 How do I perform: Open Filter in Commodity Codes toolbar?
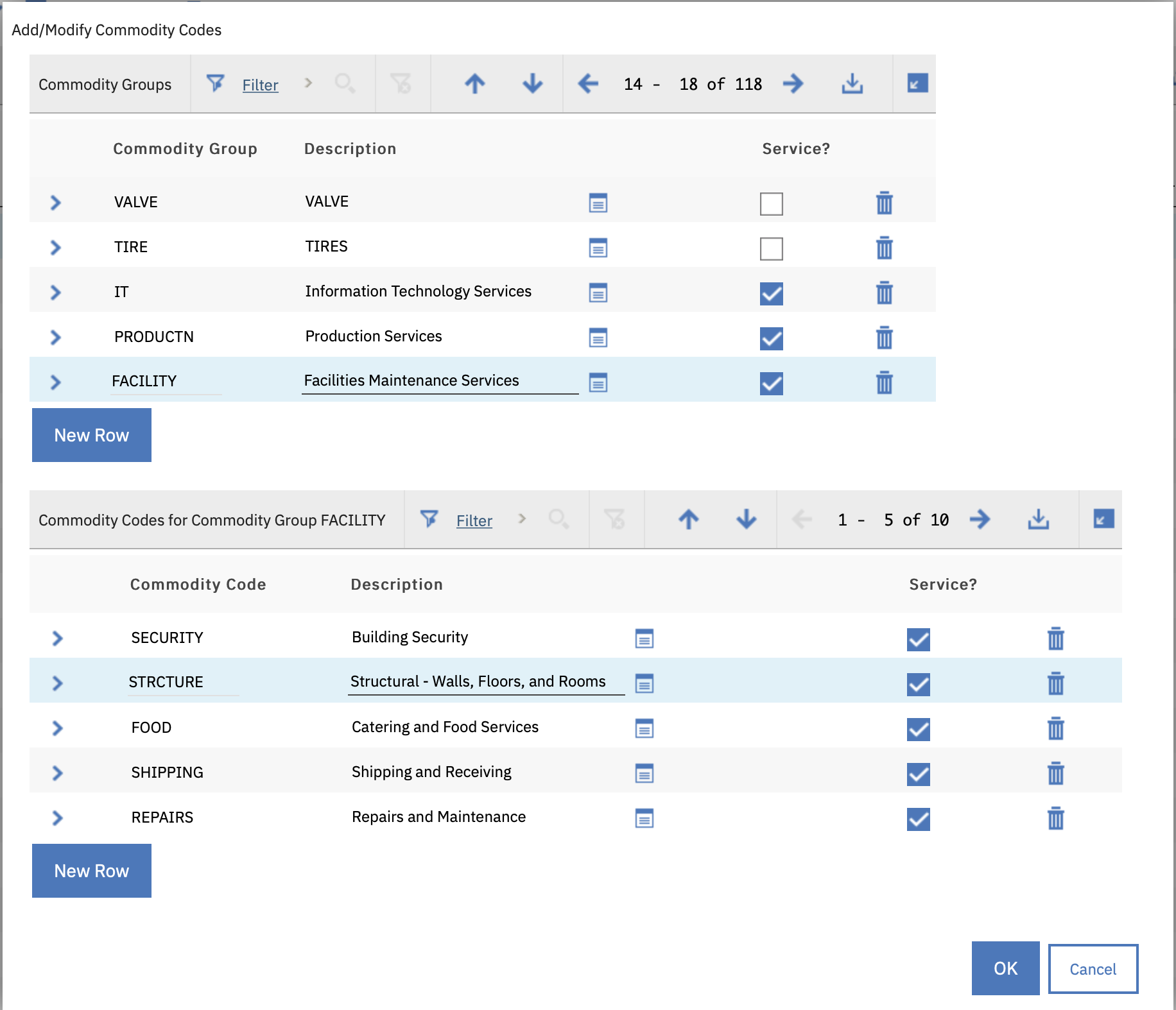point(474,520)
